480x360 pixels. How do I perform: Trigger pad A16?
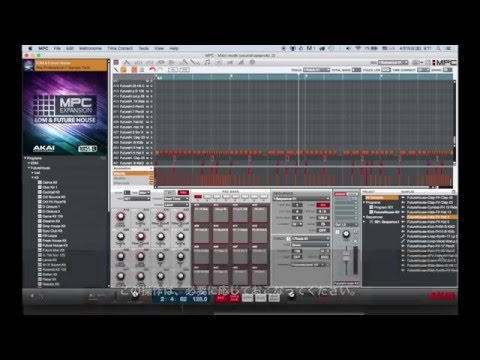coord(260,214)
